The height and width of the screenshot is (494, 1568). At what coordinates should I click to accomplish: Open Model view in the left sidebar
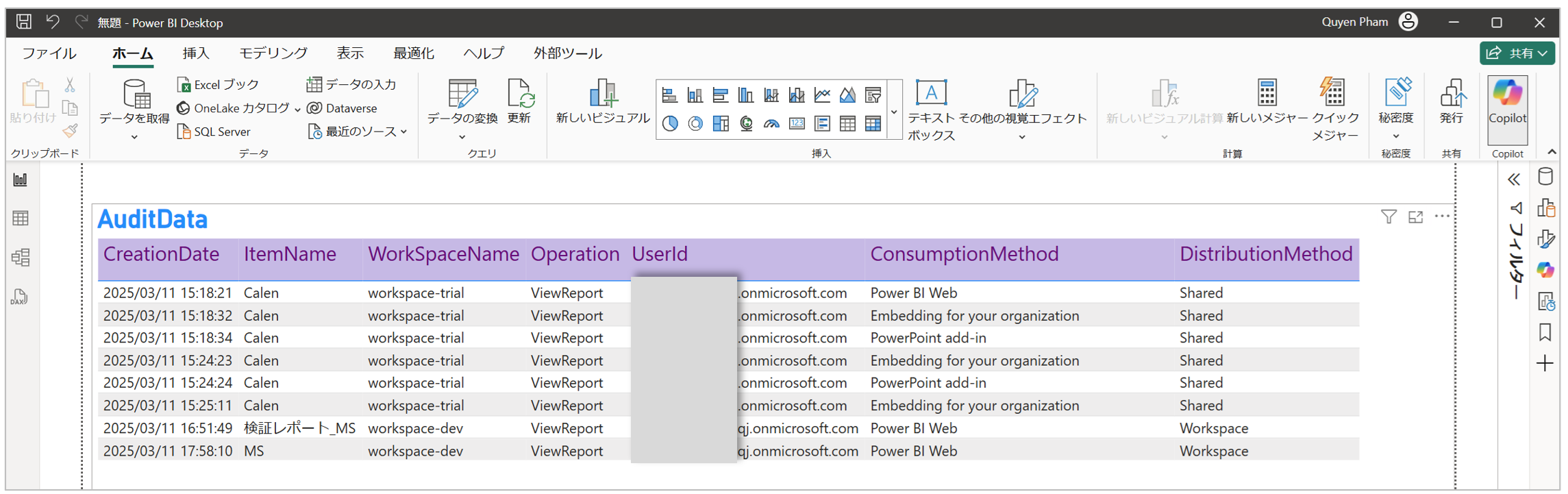[x=21, y=258]
